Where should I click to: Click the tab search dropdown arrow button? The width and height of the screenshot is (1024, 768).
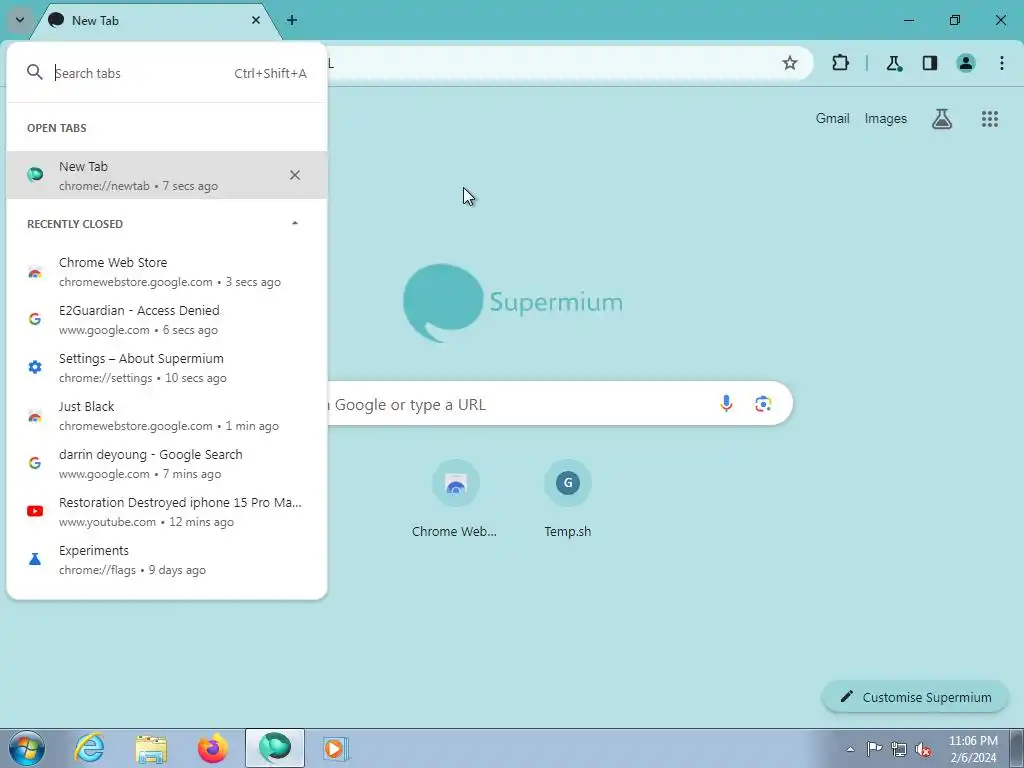pyautogui.click(x=20, y=20)
